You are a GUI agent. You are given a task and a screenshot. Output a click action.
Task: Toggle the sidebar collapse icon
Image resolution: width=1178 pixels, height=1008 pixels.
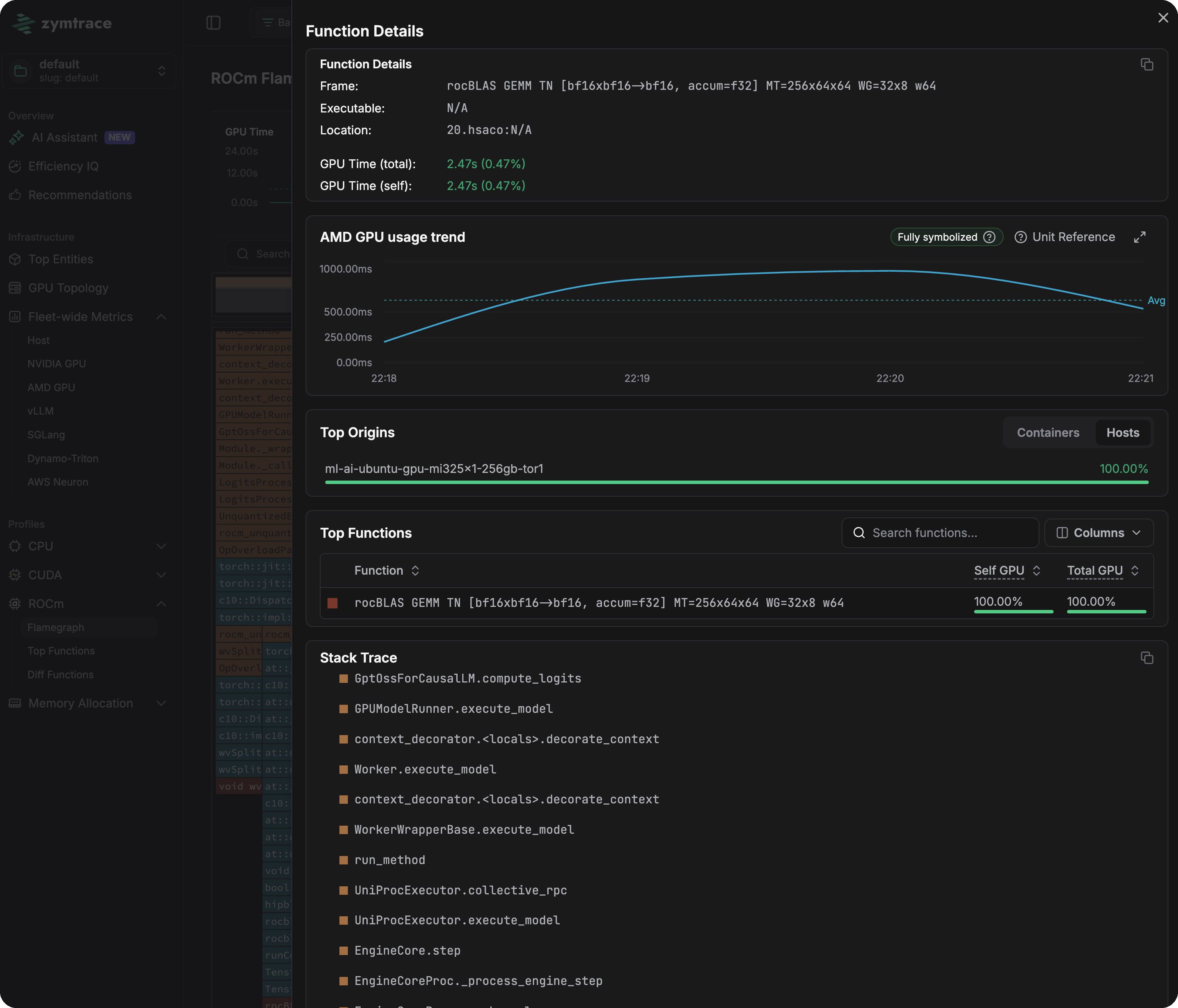[x=213, y=23]
